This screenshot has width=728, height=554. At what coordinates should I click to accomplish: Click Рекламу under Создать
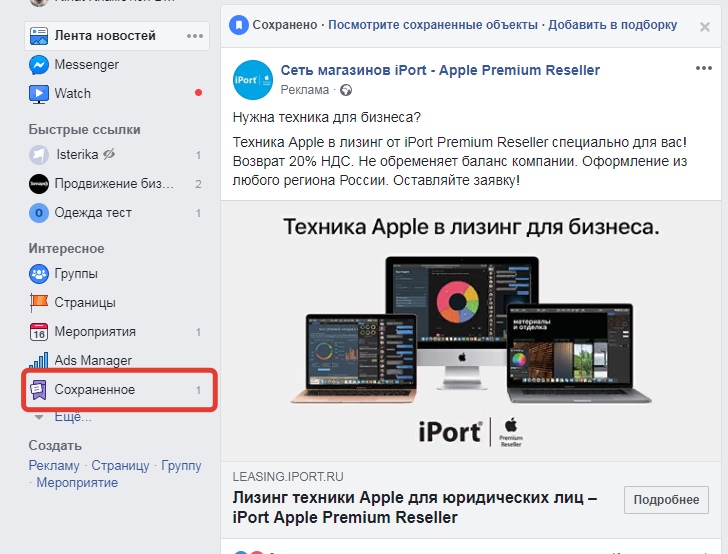click(54, 465)
